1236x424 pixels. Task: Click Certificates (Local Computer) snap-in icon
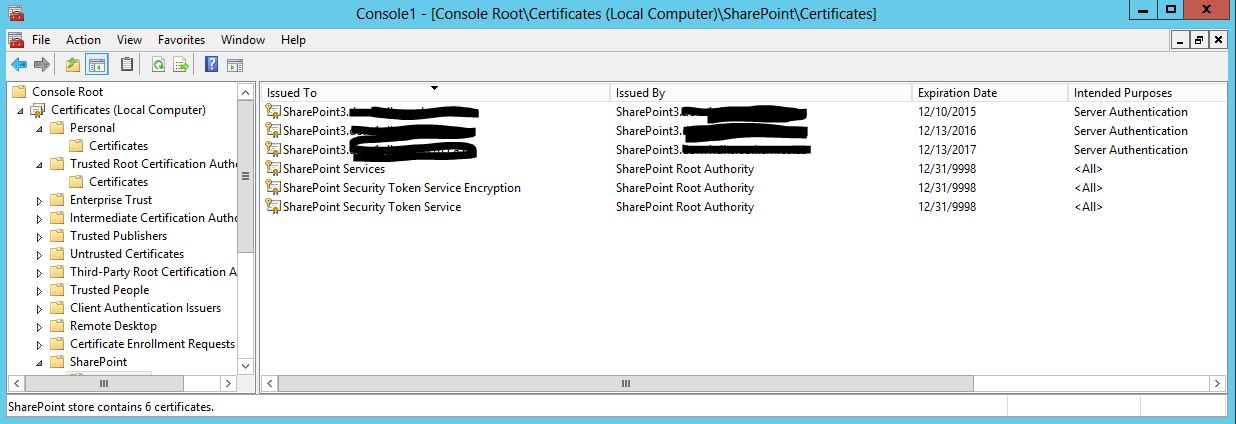pos(39,110)
